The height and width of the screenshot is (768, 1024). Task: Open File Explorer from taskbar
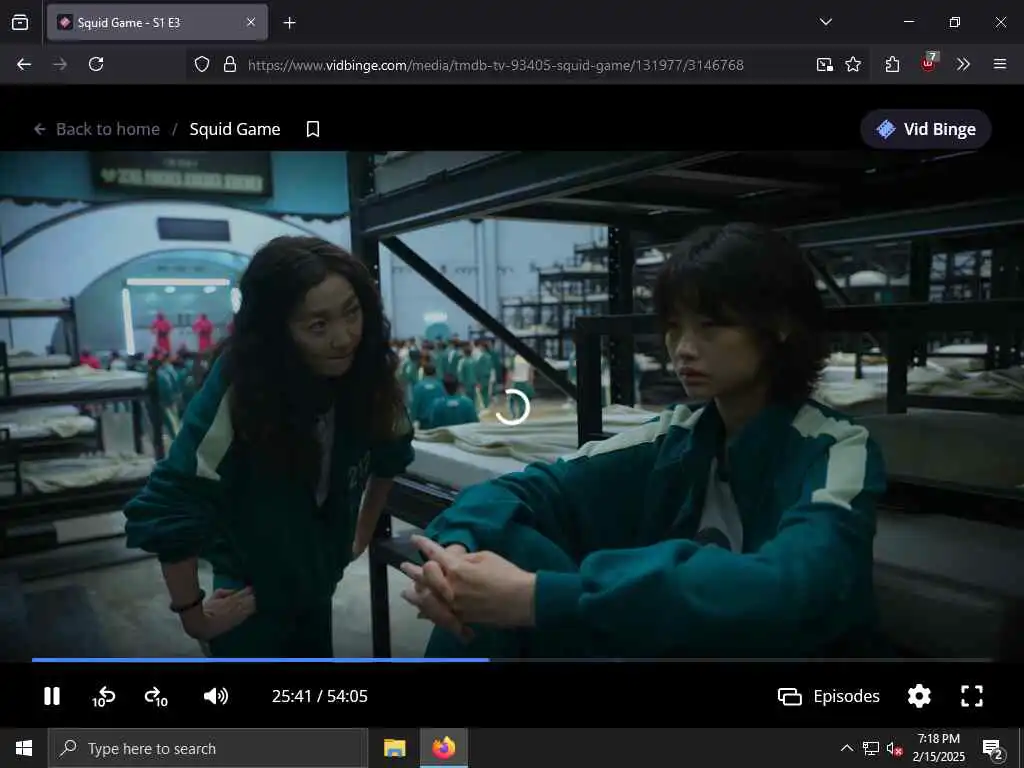(x=394, y=748)
